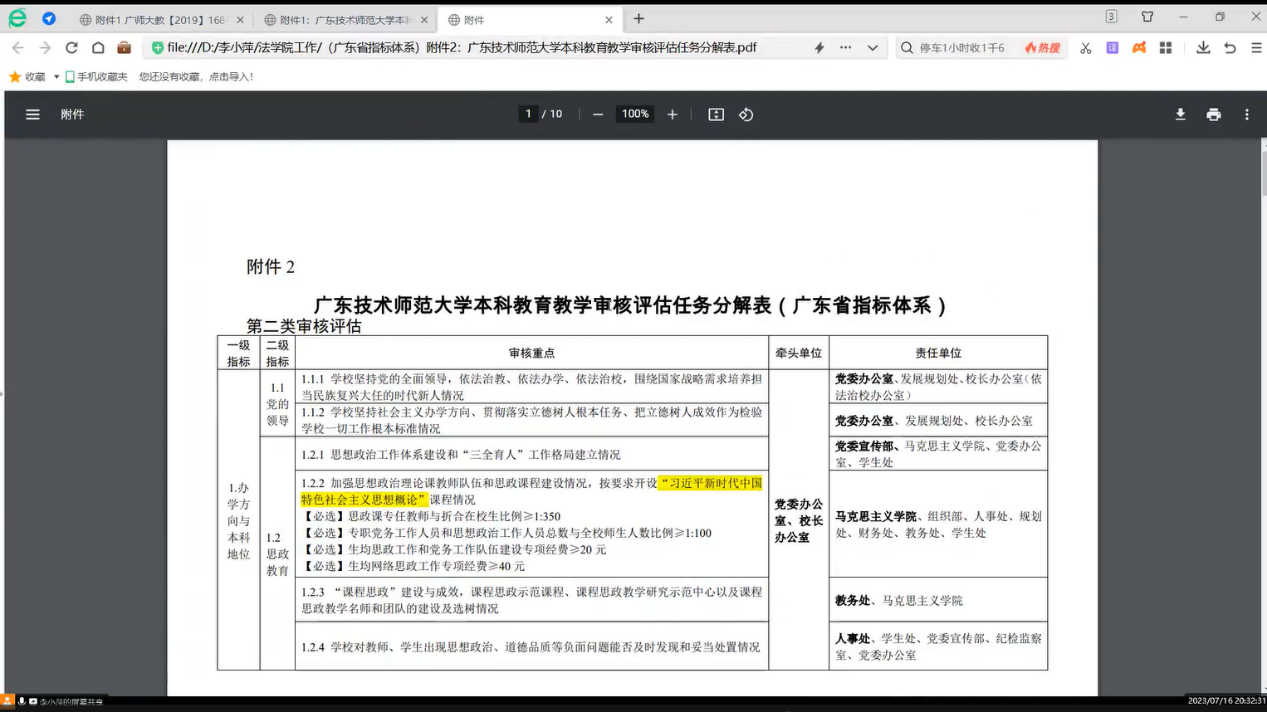
Task: Open the scissors screenshot tool
Action: (x=1085, y=48)
